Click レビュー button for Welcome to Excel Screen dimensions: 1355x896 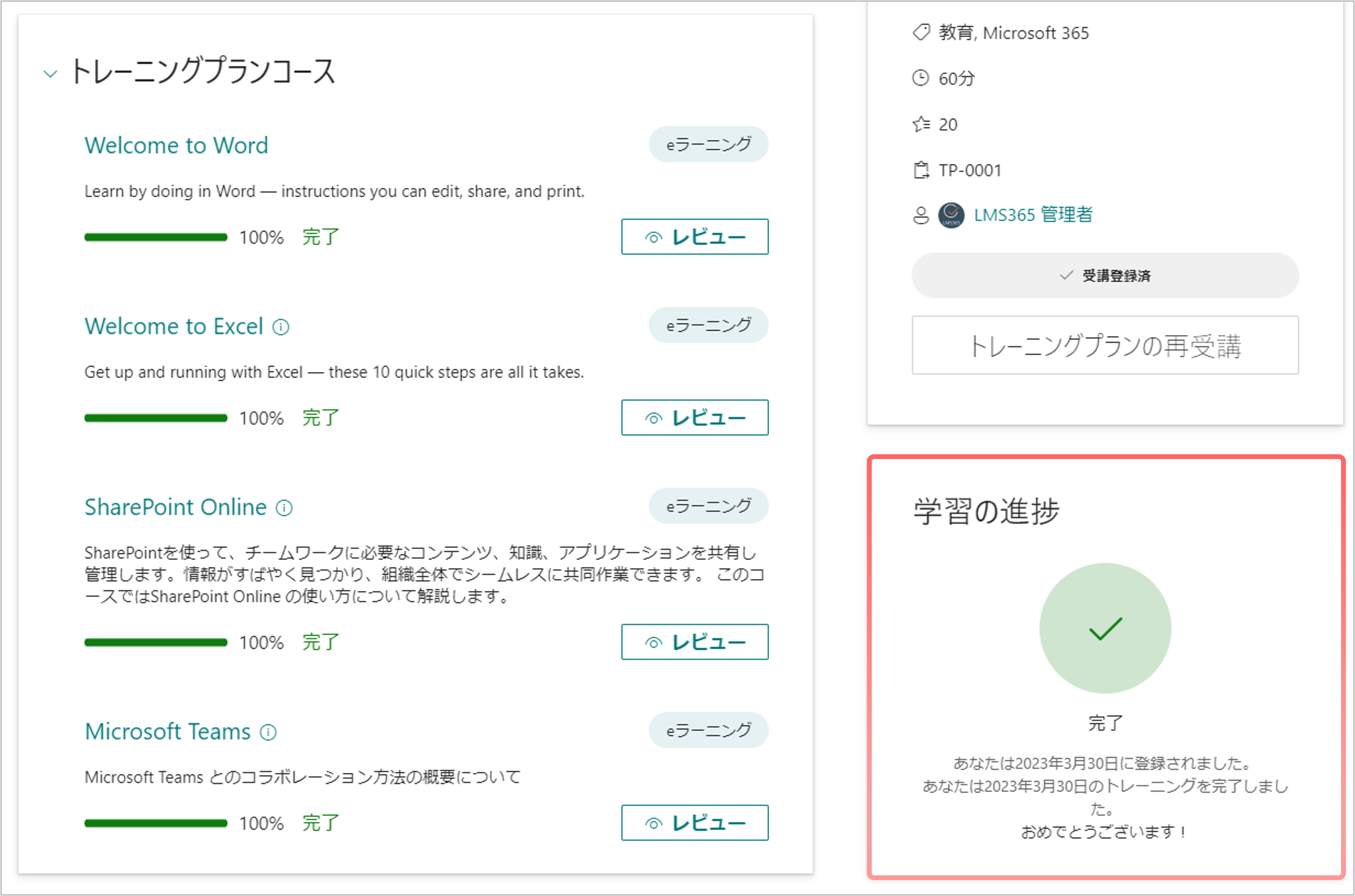pyautogui.click(x=694, y=418)
